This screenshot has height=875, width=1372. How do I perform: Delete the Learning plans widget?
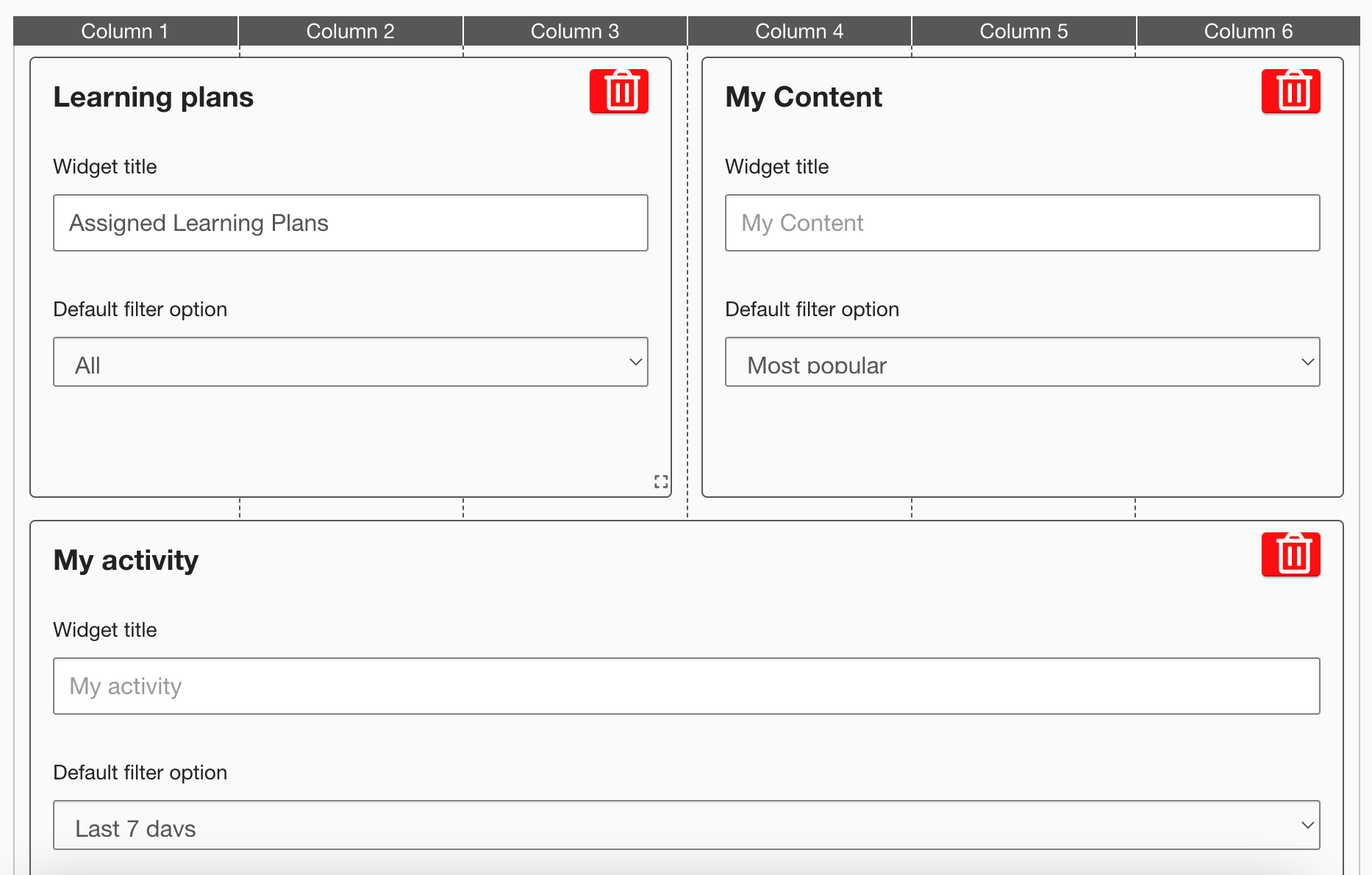618,91
